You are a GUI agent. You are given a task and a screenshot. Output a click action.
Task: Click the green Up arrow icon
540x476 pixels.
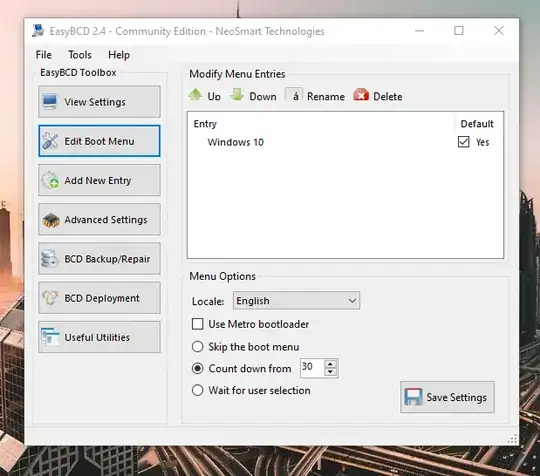click(196, 94)
